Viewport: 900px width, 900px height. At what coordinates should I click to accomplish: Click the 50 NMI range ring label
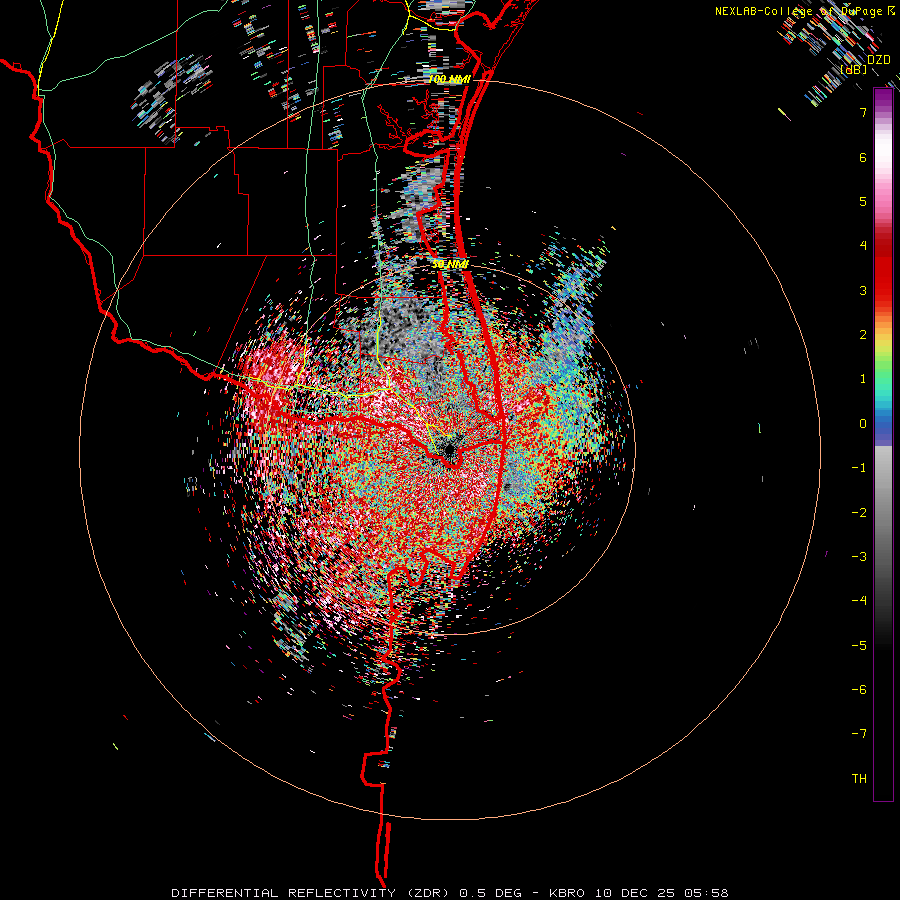[x=450, y=264]
